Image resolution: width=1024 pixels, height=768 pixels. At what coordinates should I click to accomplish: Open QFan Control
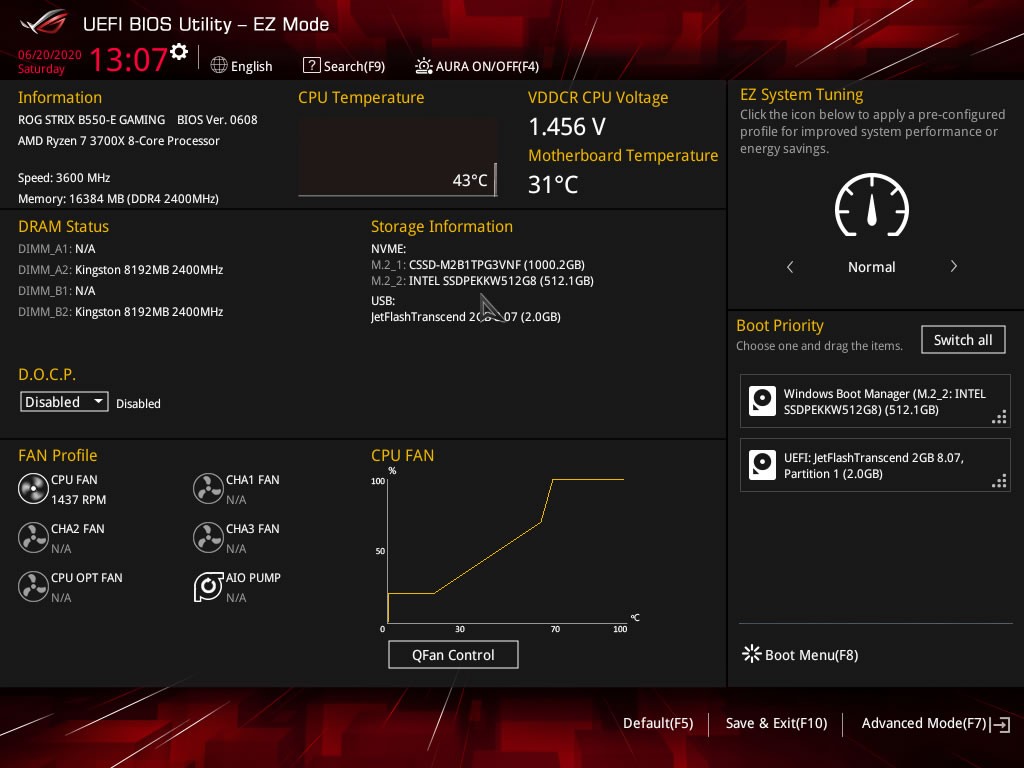pyautogui.click(x=453, y=654)
